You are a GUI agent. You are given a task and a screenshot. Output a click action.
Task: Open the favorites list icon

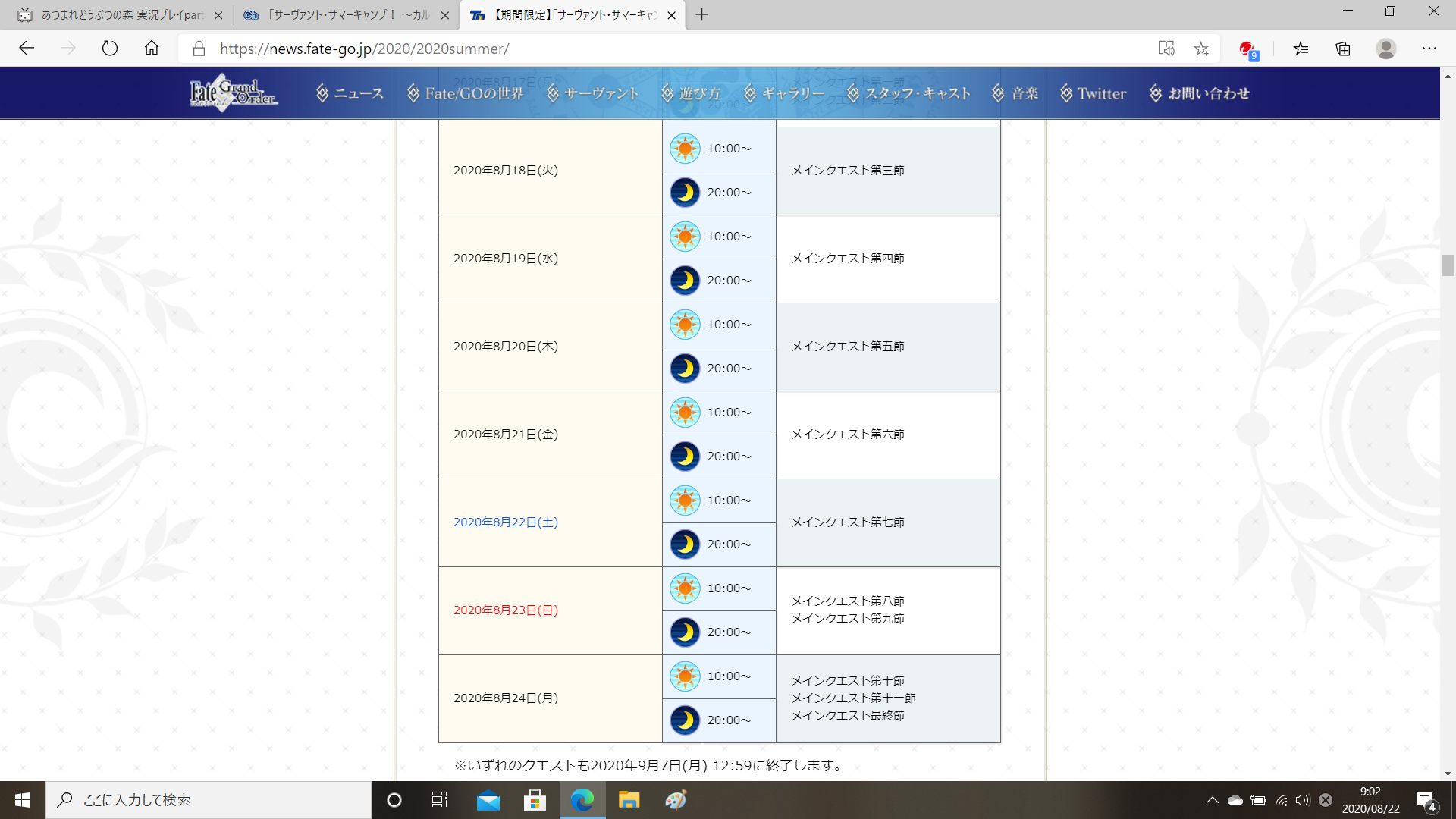1301,49
